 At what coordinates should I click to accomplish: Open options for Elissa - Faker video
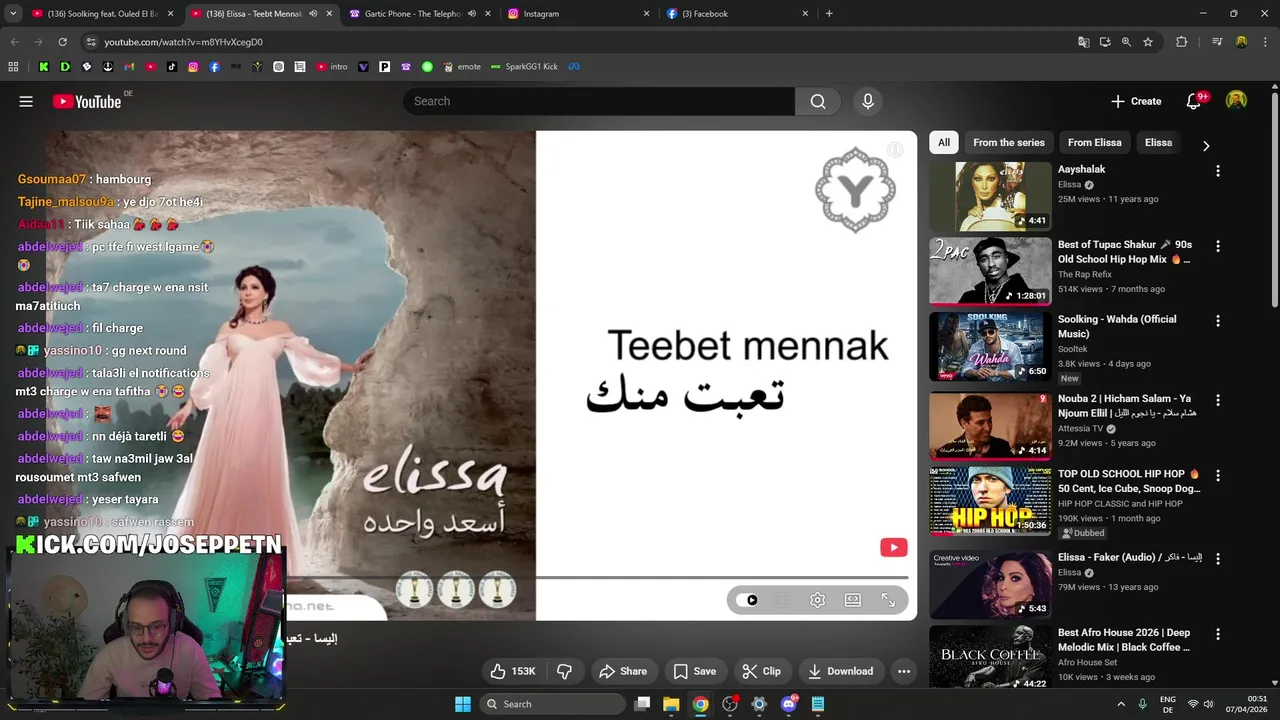[x=1217, y=559]
